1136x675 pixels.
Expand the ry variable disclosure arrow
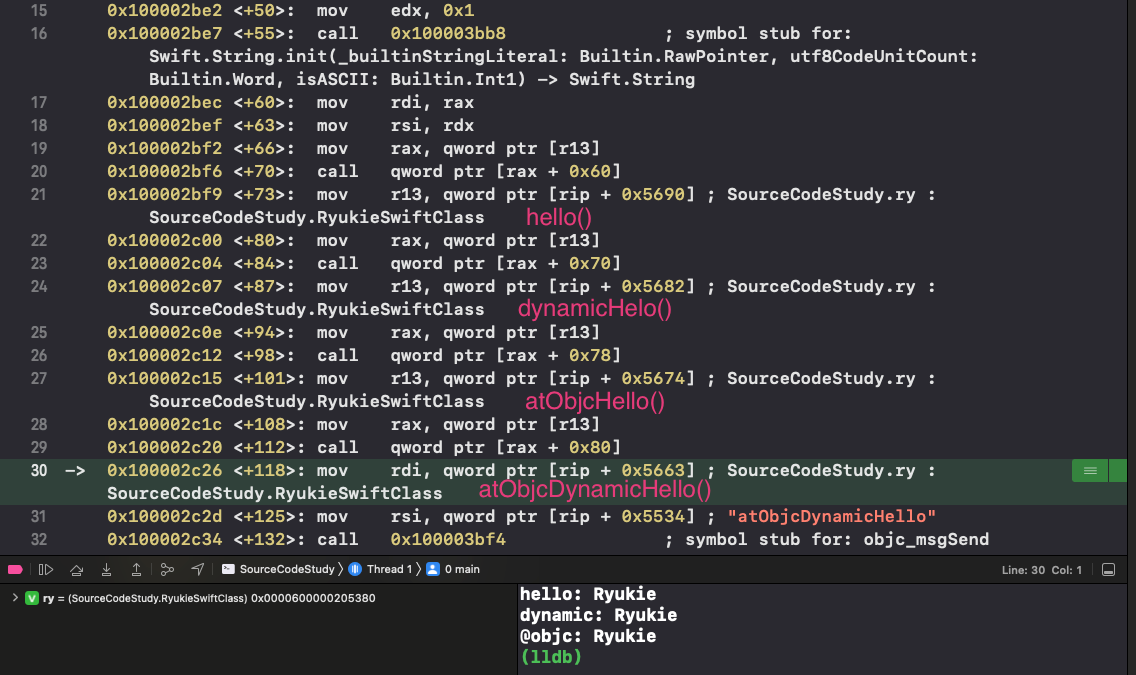pos(14,598)
